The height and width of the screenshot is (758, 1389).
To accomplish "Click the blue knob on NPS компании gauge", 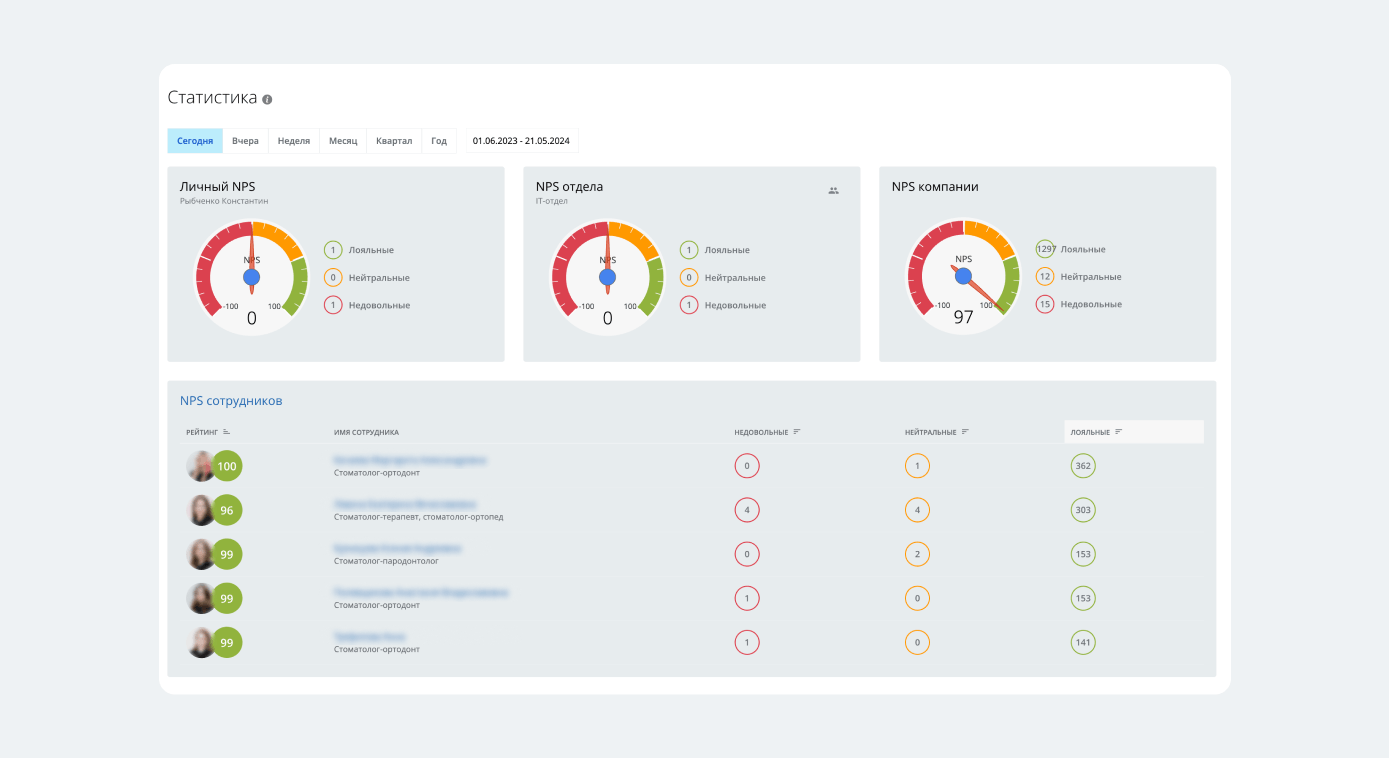I will 963,277.
